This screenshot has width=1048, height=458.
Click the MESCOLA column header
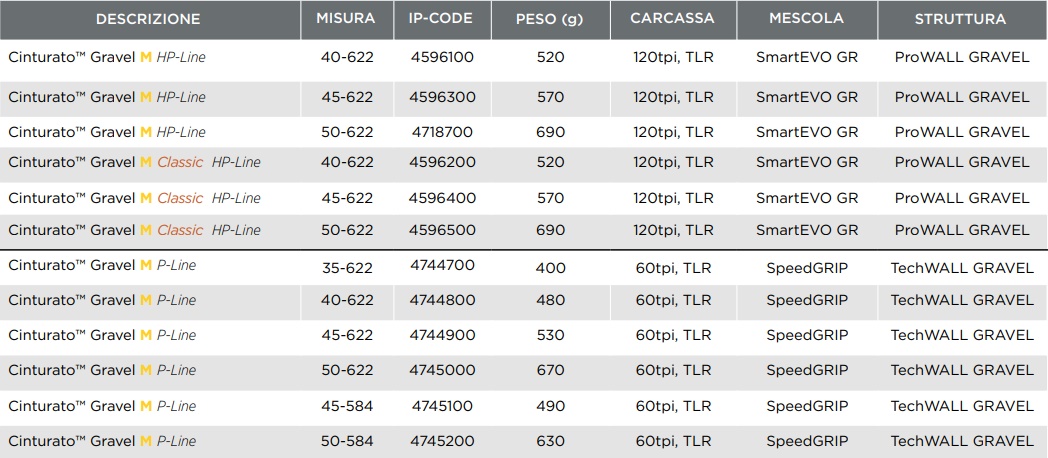click(x=806, y=19)
